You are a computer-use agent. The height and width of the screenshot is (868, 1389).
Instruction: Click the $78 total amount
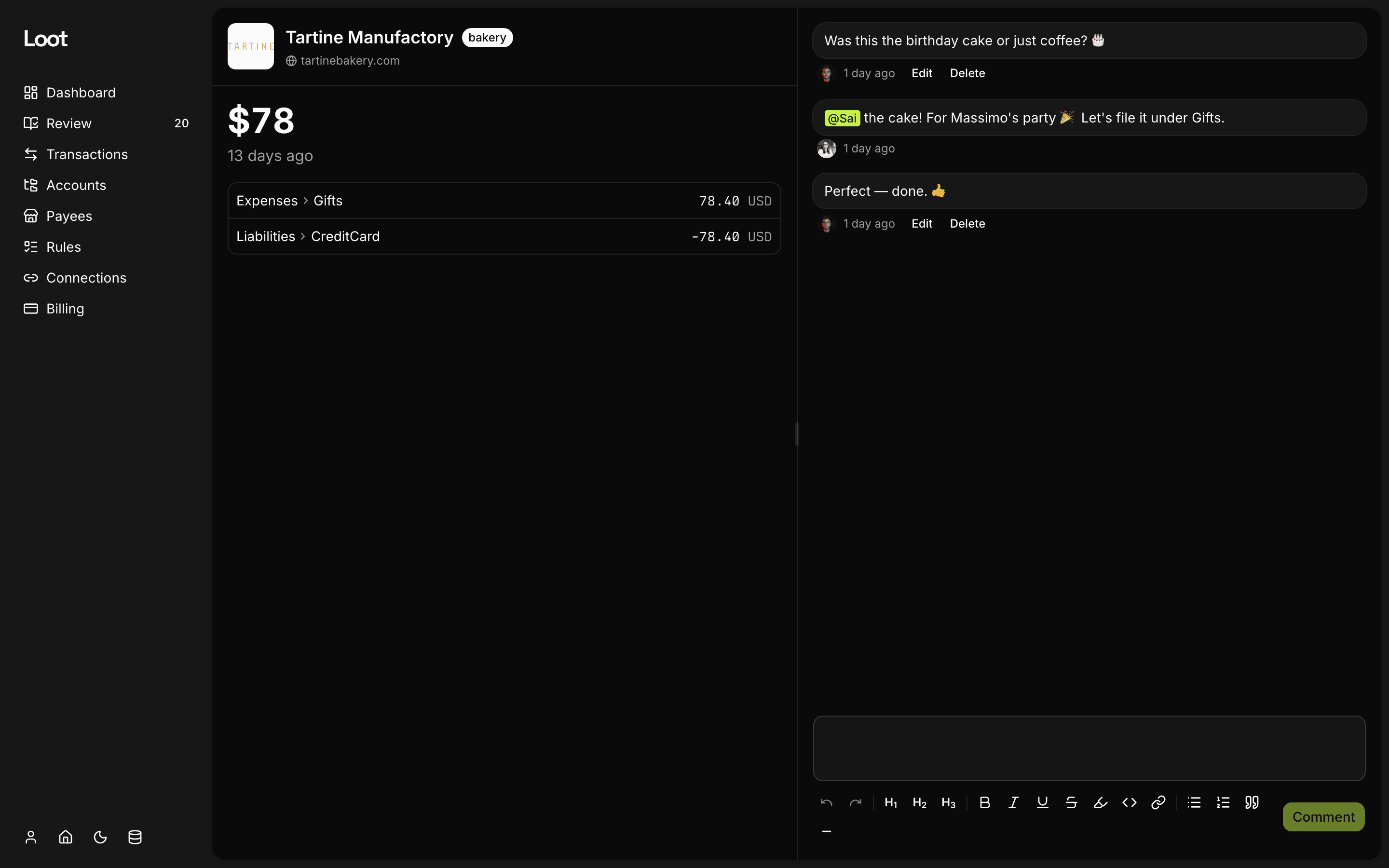tap(261, 121)
